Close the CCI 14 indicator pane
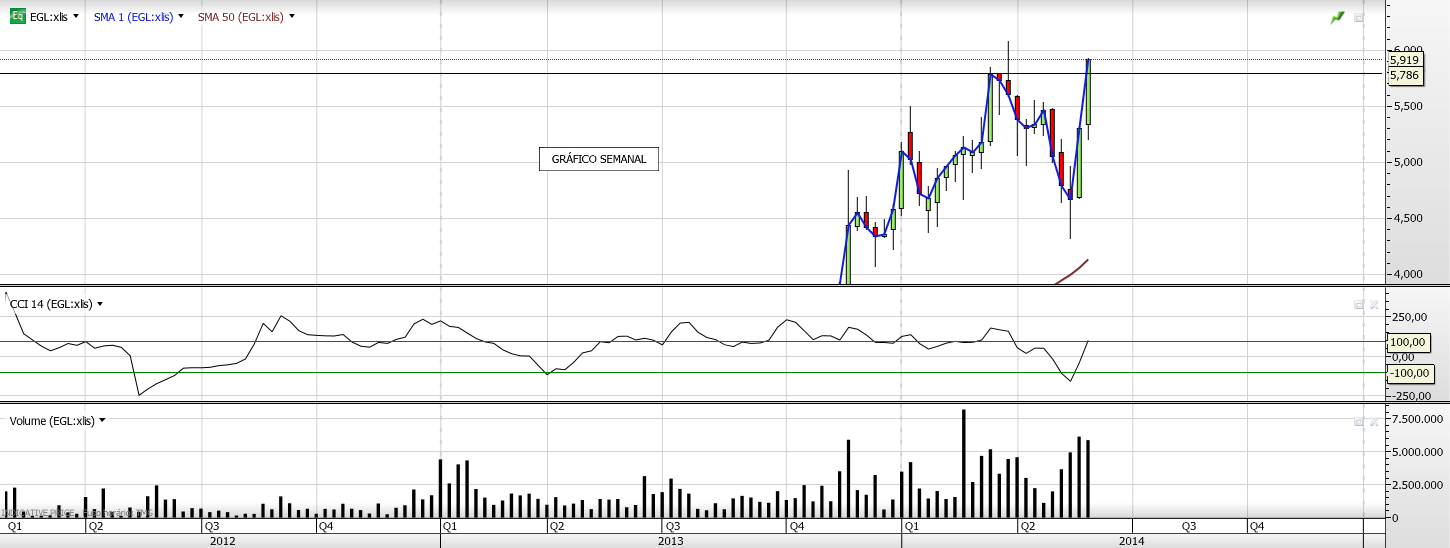The image size is (1450, 548). [1373, 304]
